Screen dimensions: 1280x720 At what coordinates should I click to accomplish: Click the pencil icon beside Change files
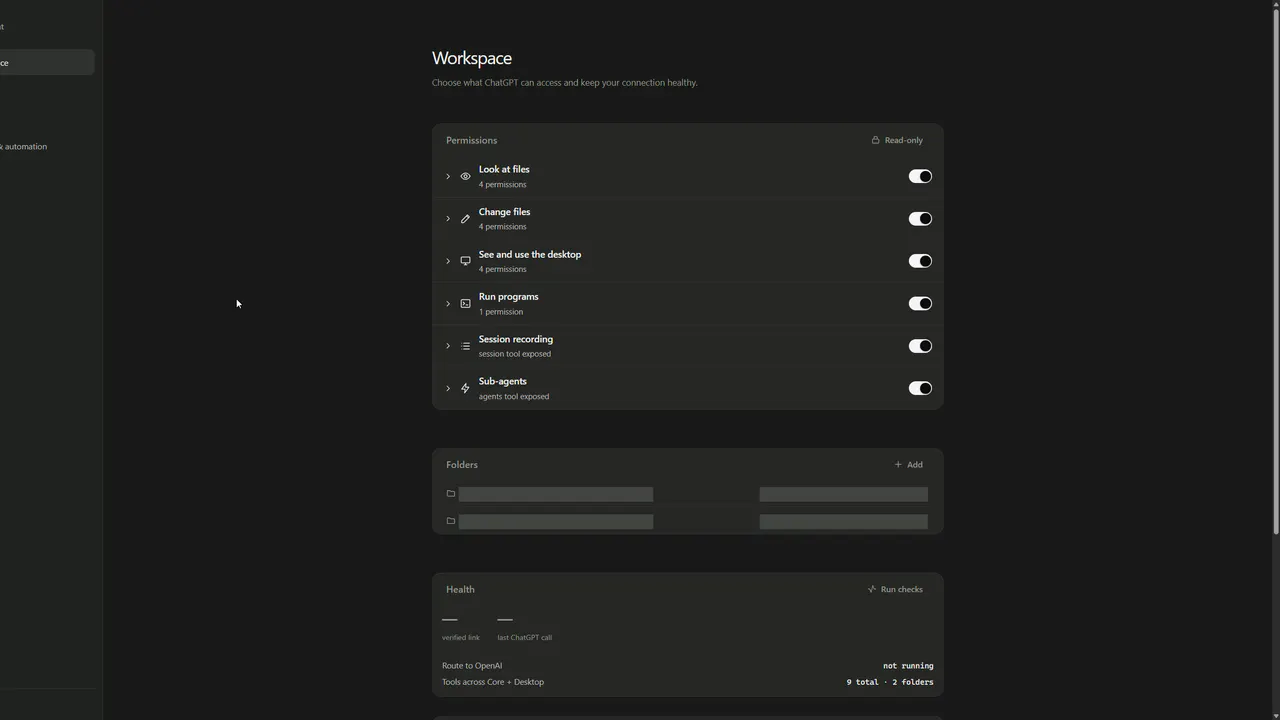pyautogui.click(x=465, y=219)
